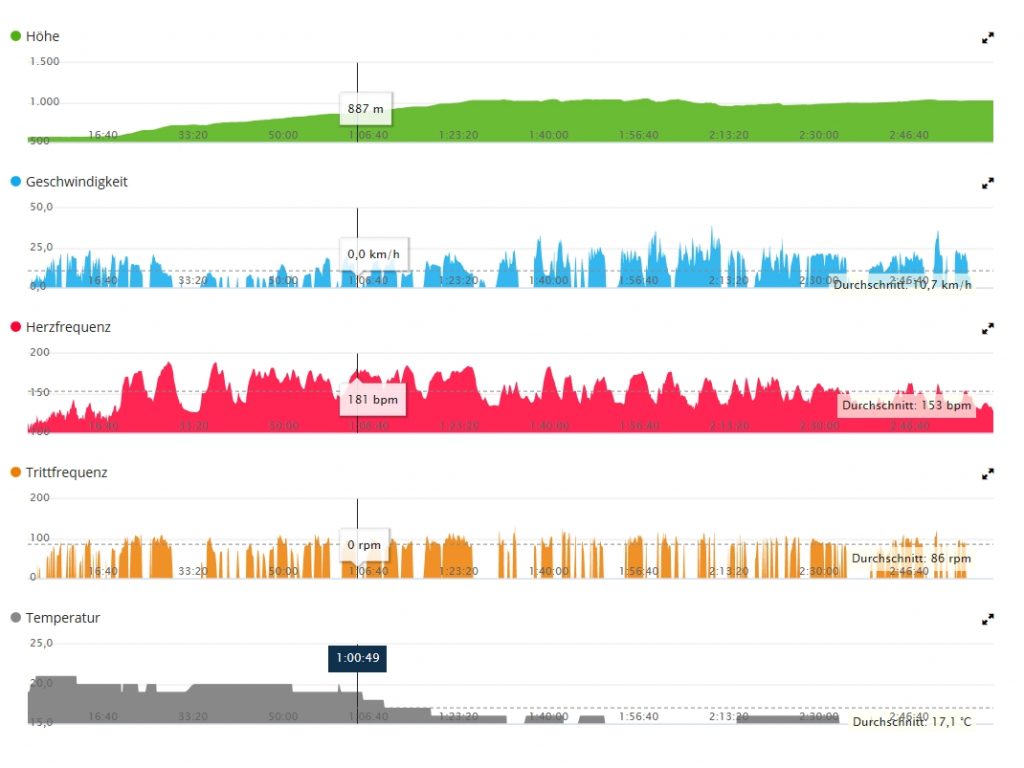Viewport: 1024px width, 768px height.
Task: Click the green dot beside Höhe
Action: pyautogui.click(x=16, y=36)
